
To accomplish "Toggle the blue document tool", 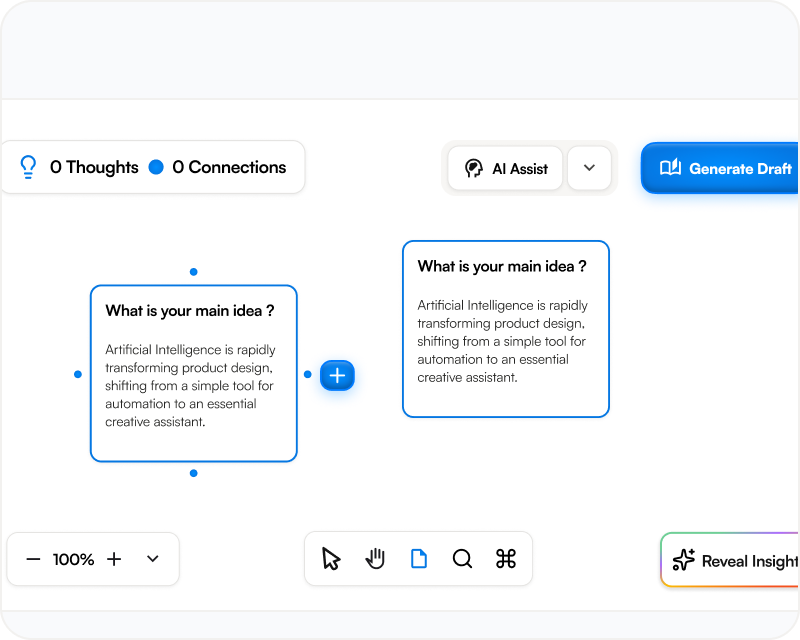I will tap(419, 559).
